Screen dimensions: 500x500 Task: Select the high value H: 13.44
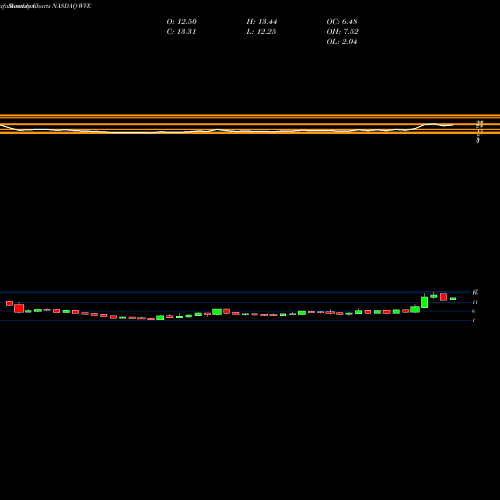point(262,22)
